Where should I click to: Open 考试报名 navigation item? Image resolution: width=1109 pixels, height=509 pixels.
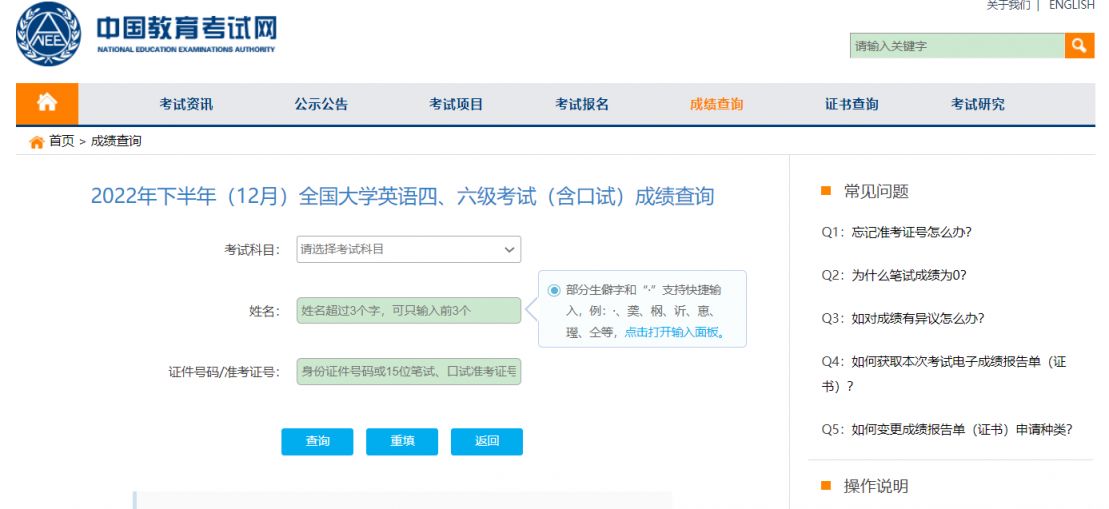[582, 104]
